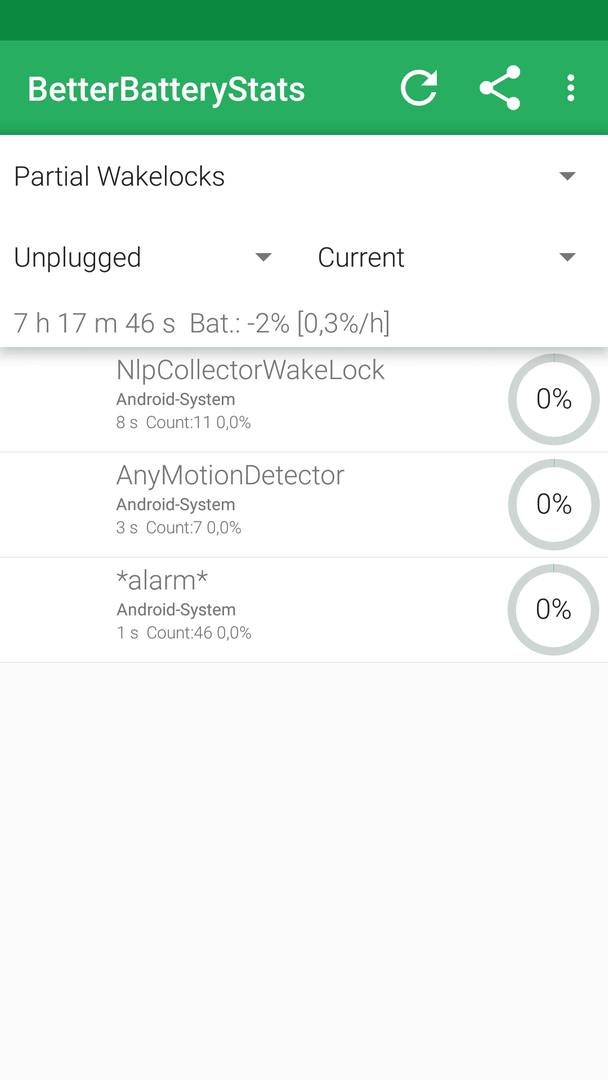The height and width of the screenshot is (1080, 608).
Task: Refresh the battery stats
Action: [x=419, y=88]
